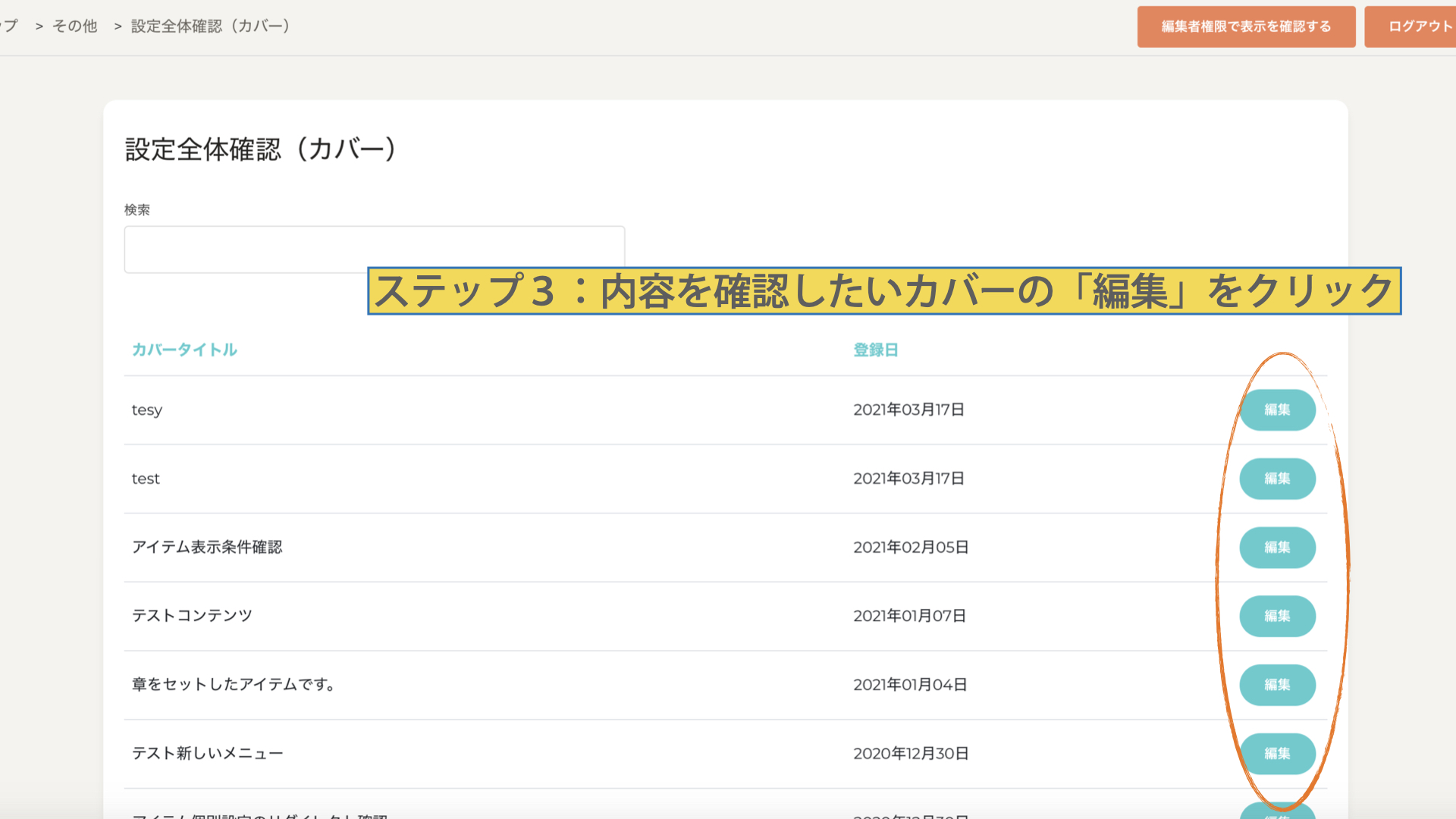Click the 編集 button for tesy row
This screenshot has height=819, width=1456.
[1277, 409]
